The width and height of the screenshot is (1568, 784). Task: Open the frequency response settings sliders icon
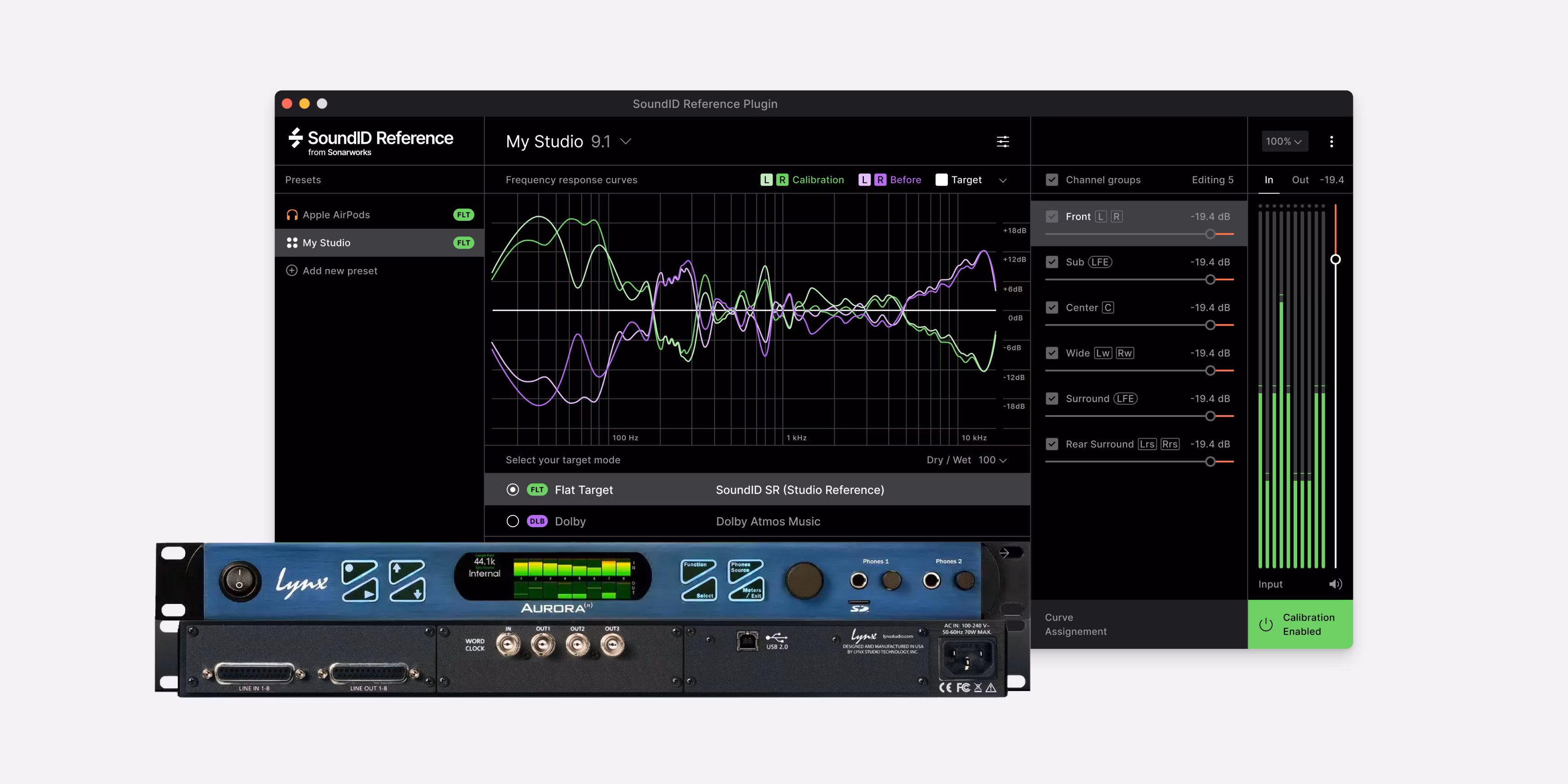tap(1003, 141)
